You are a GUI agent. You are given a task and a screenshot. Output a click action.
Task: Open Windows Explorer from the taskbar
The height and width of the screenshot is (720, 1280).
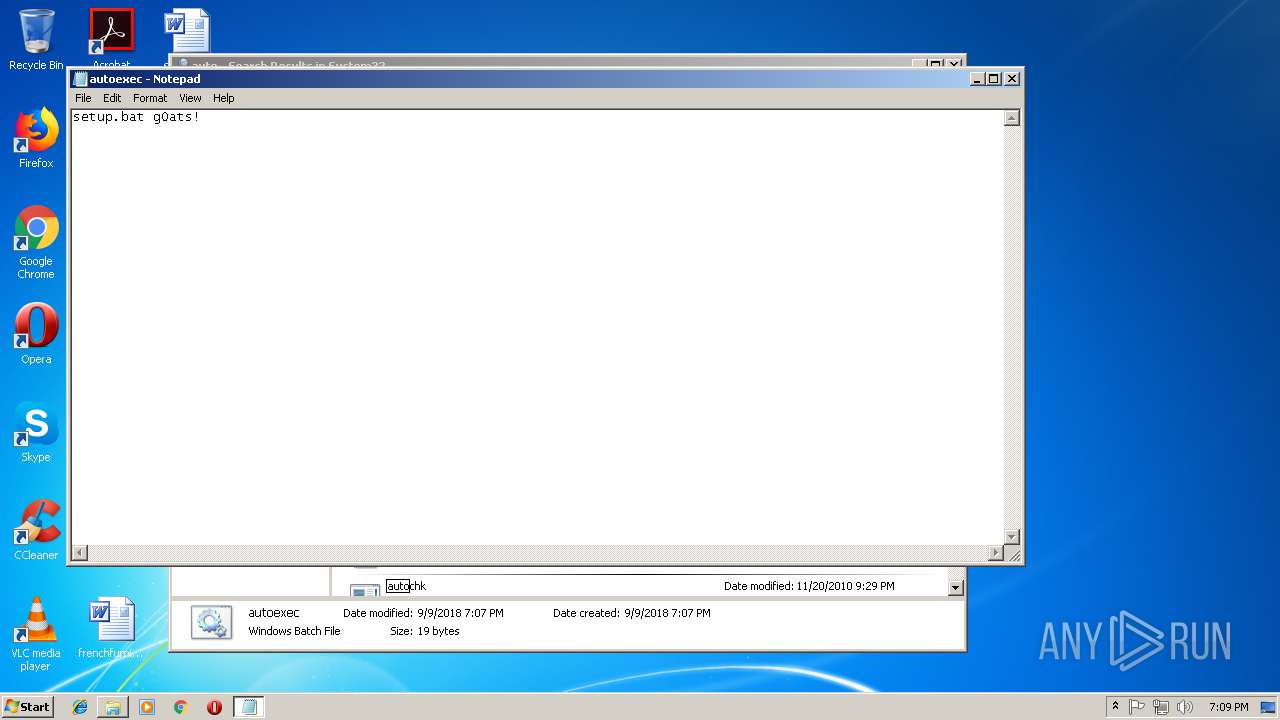point(113,707)
